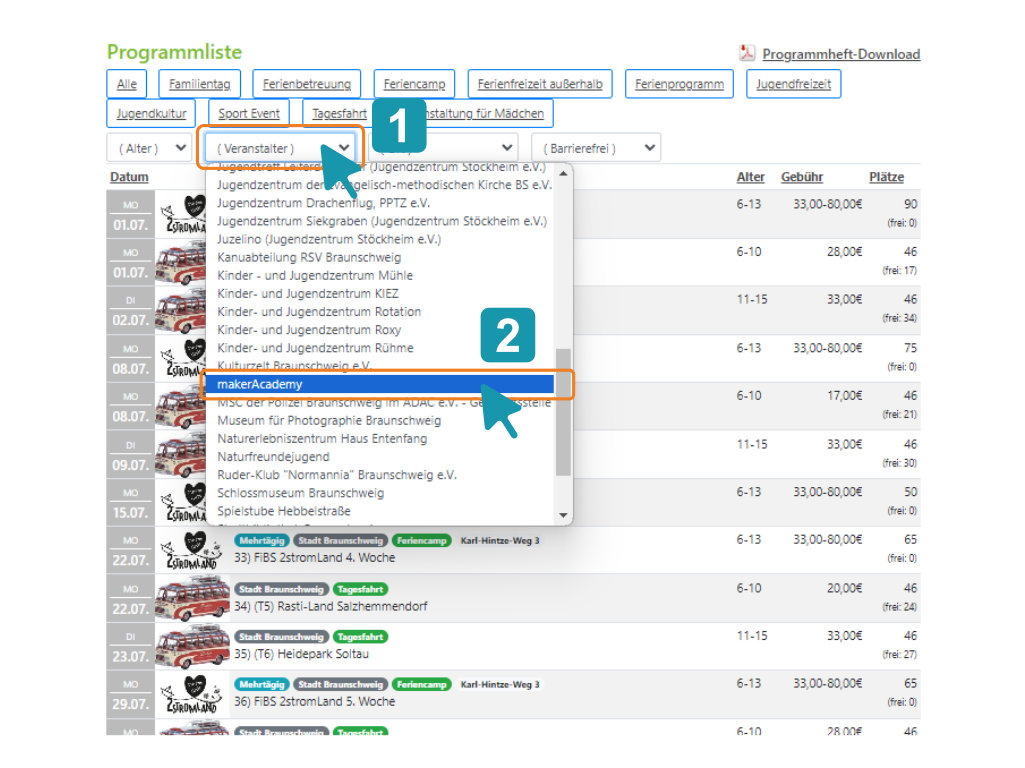Click the PDF icon beside Programmheft-Download
The height and width of the screenshot is (768, 1025).
[747, 53]
